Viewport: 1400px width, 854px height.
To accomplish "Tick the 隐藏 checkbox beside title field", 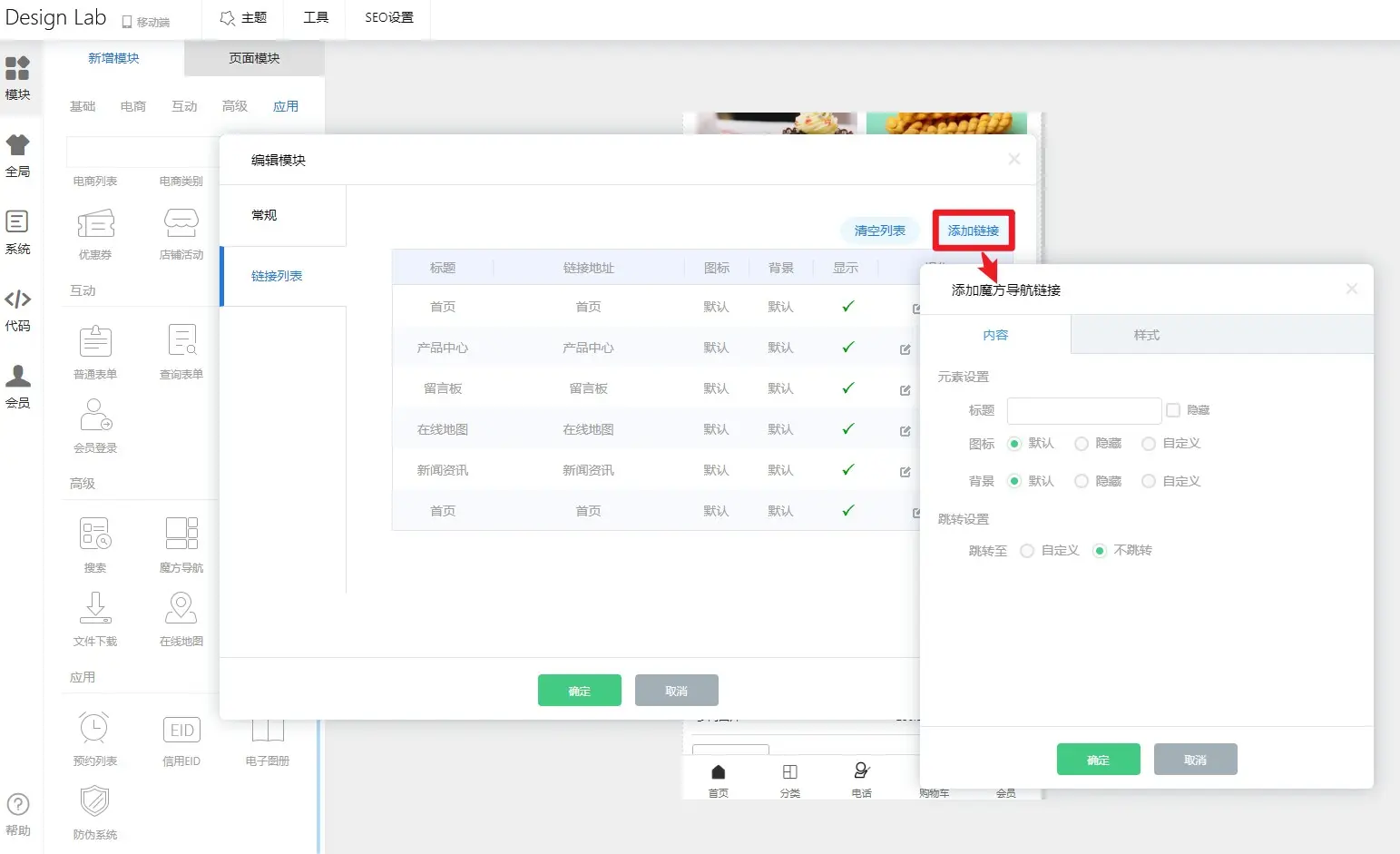I will point(1173,410).
